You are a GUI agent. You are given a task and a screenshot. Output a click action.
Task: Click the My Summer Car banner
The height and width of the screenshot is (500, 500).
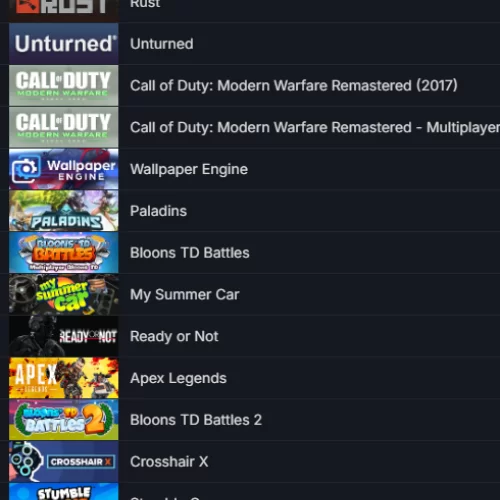pyautogui.click(x=64, y=294)
